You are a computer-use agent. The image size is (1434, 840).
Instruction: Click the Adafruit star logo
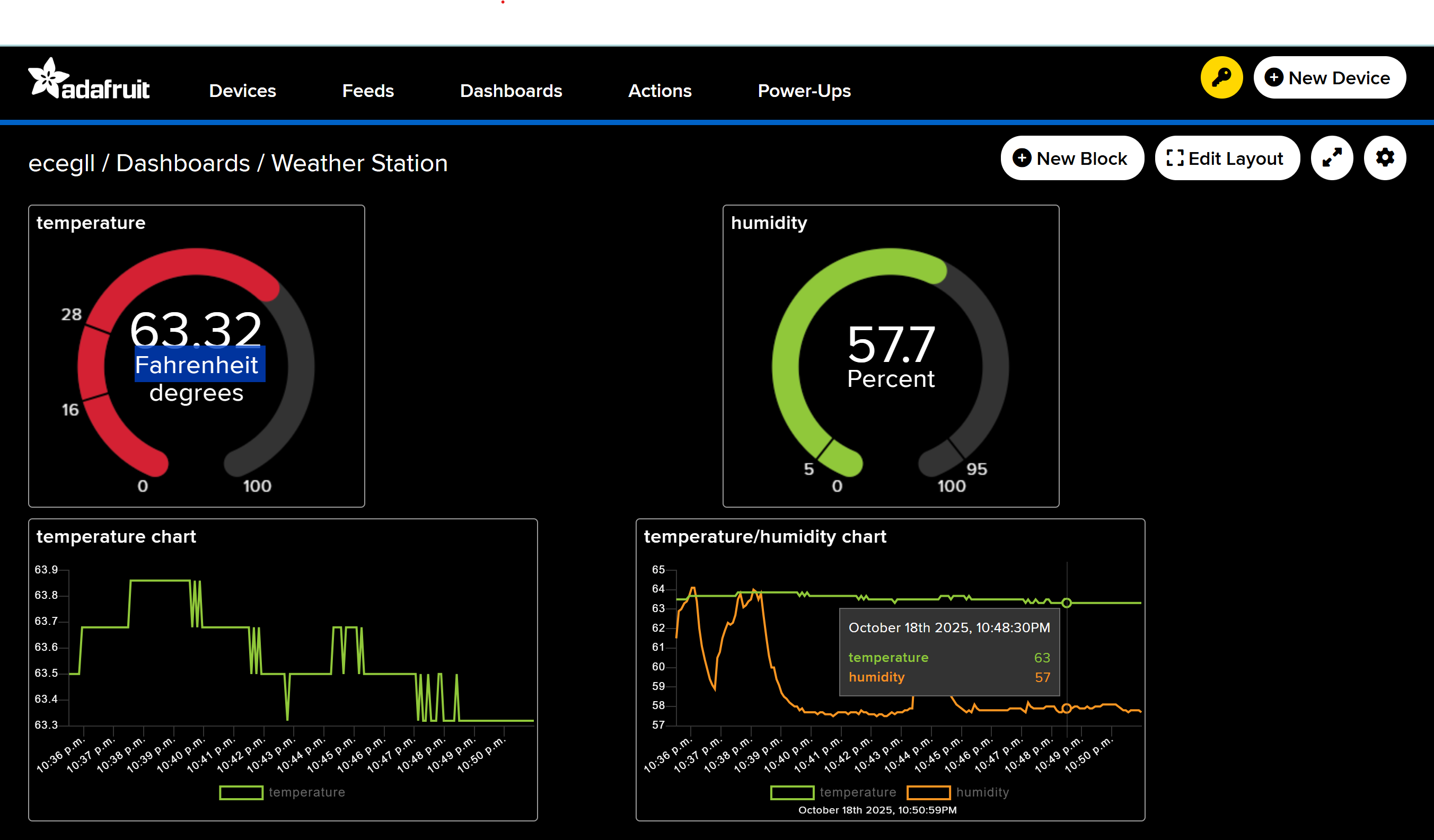pyautogui.click(x=48, y=78)
